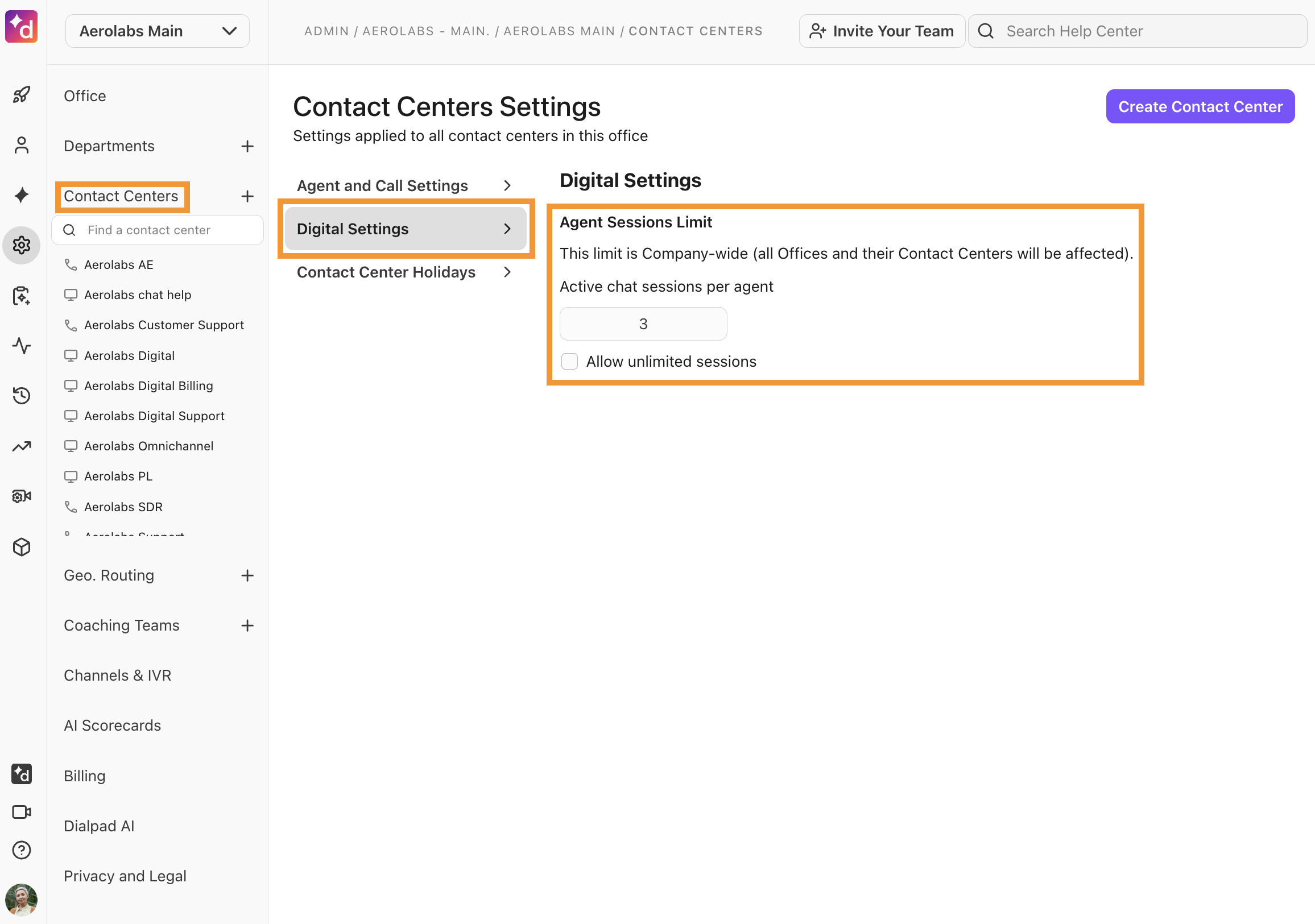Screen dimensions: 1315x924
Task: Open Privacy and Legal menu item
Action: 125,876
